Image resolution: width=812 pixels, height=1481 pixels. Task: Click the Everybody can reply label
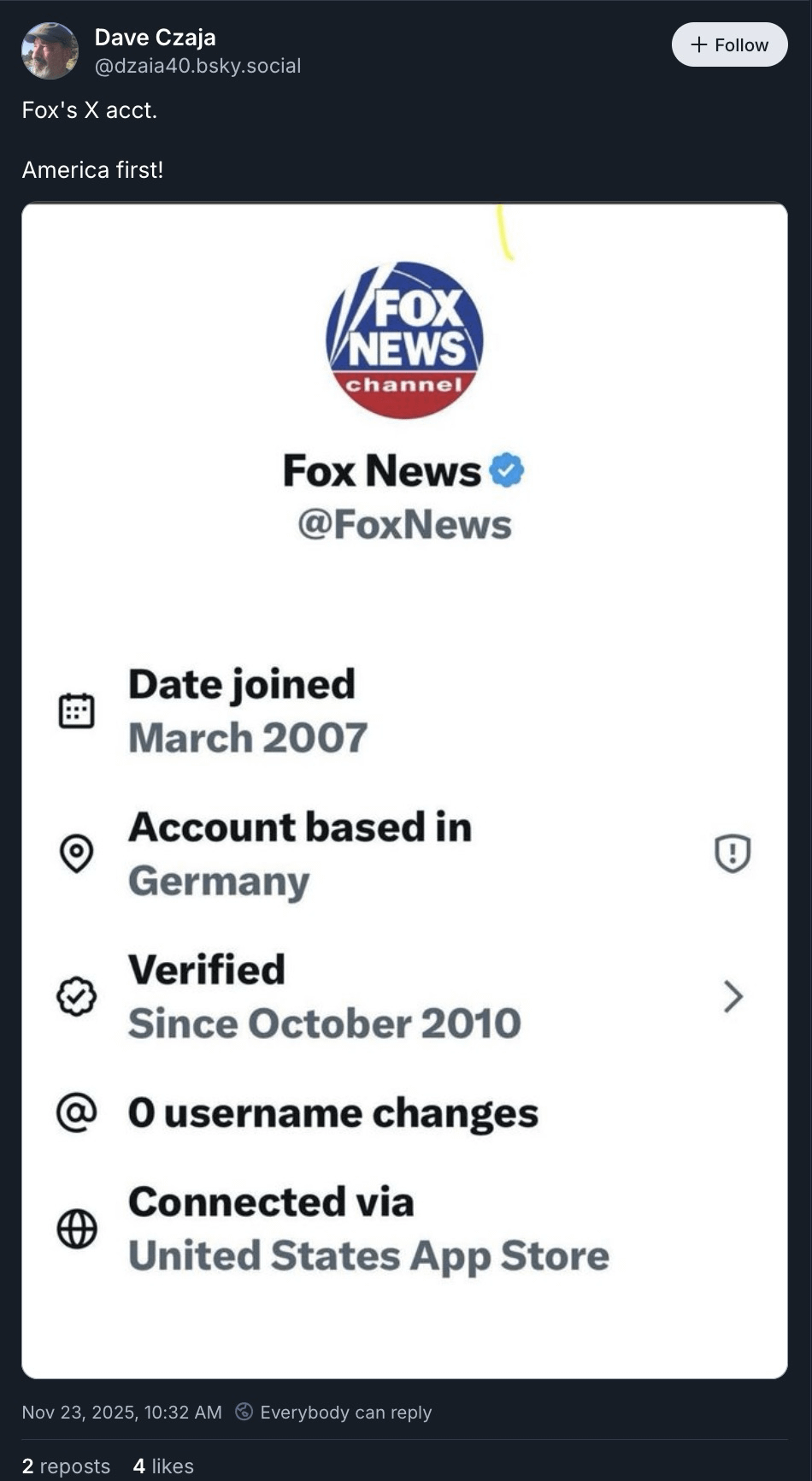point(345,1413)
